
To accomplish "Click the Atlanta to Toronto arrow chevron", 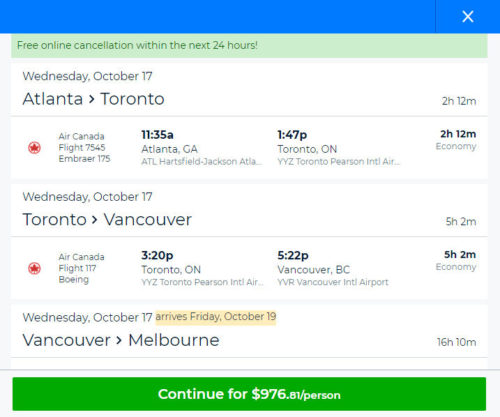I will 92,99.
